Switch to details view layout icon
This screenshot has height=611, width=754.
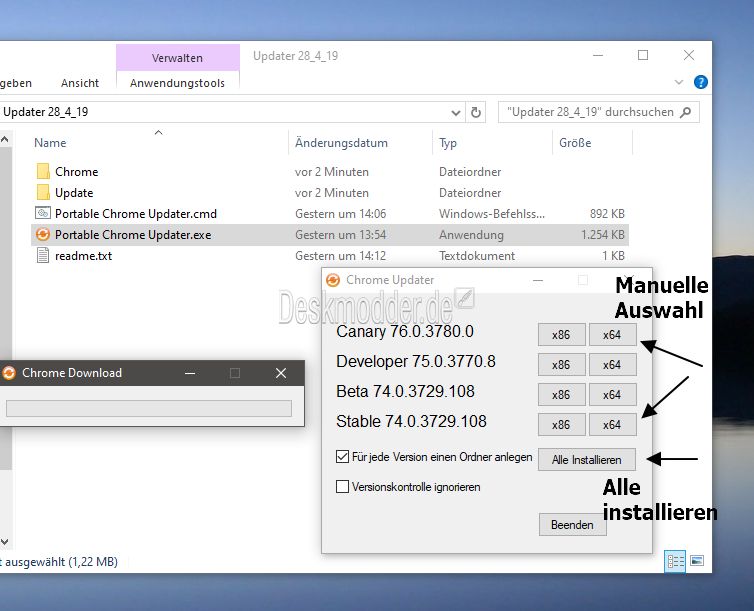coord(675,561)
